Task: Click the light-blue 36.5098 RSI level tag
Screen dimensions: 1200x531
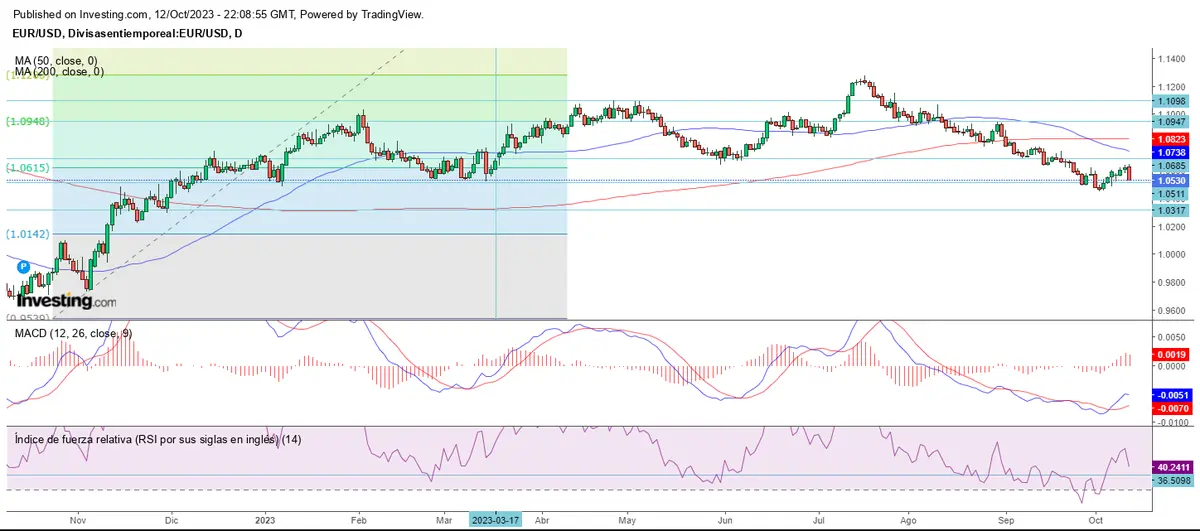Action: pos(1168,480)
